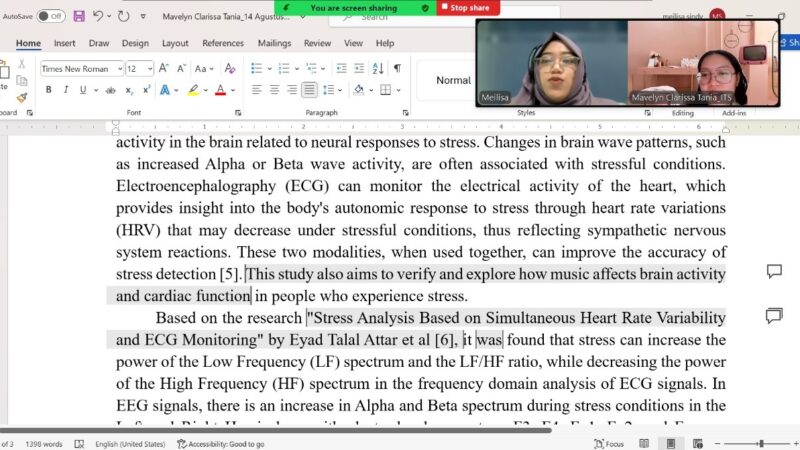The width and height of the screenshot is (800, 450).
Task: Click the Stop share button
Action: click(470, 7)
